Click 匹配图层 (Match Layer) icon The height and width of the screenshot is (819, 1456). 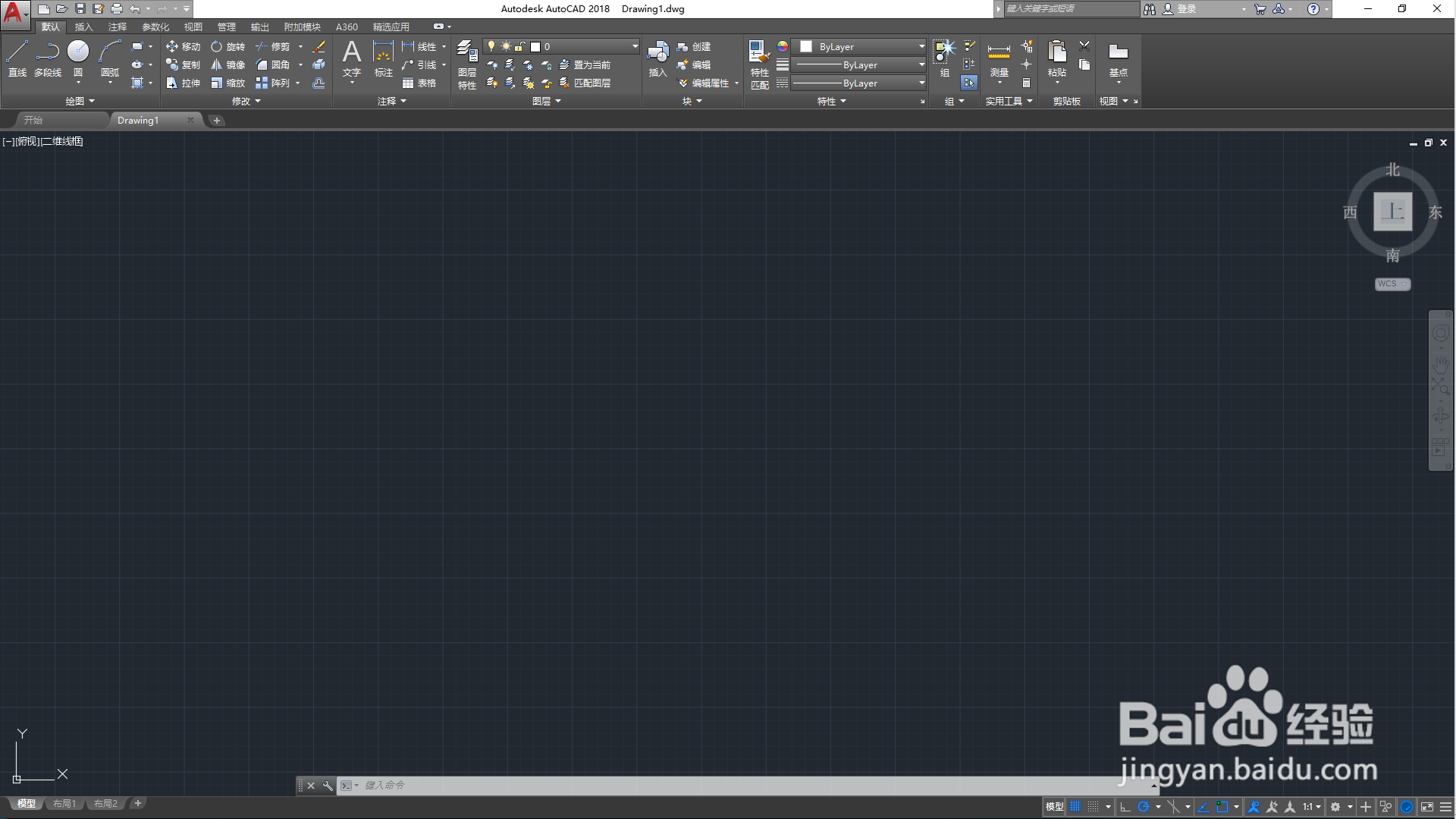coord(585,83)
